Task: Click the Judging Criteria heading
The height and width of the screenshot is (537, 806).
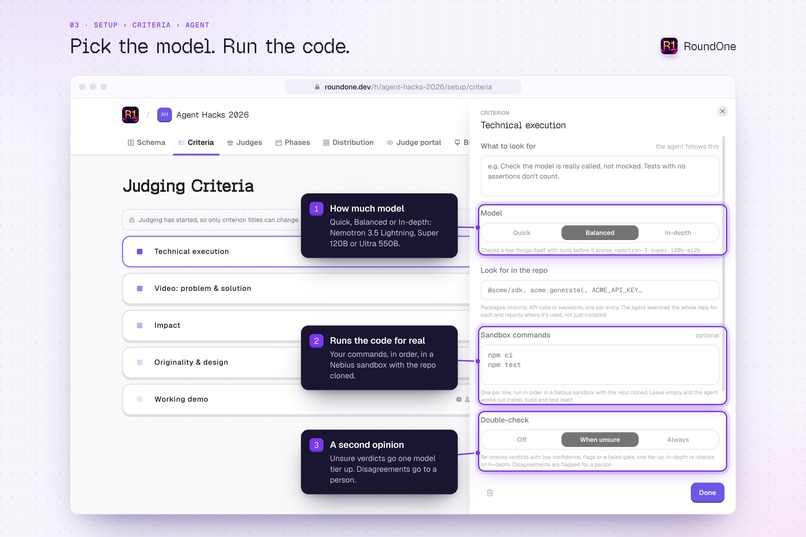Action: pos(188,186)
